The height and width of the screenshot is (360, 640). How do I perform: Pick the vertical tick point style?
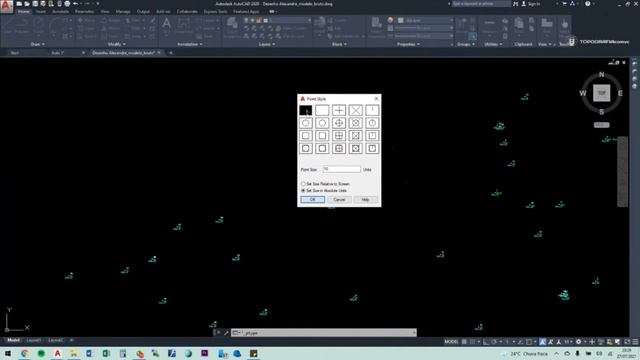pyautogui.click(x=372, y=110)
